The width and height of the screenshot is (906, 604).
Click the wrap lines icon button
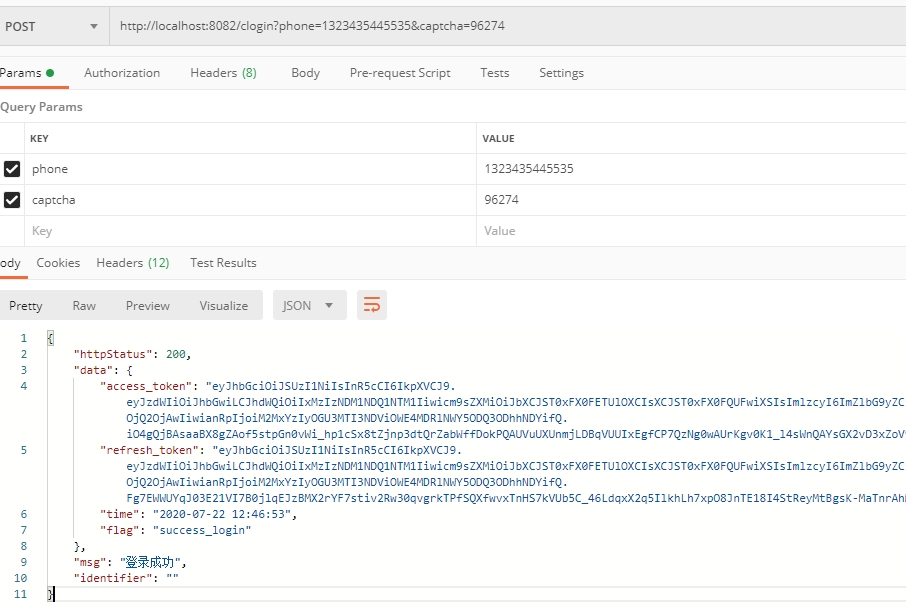coord(372,305)
